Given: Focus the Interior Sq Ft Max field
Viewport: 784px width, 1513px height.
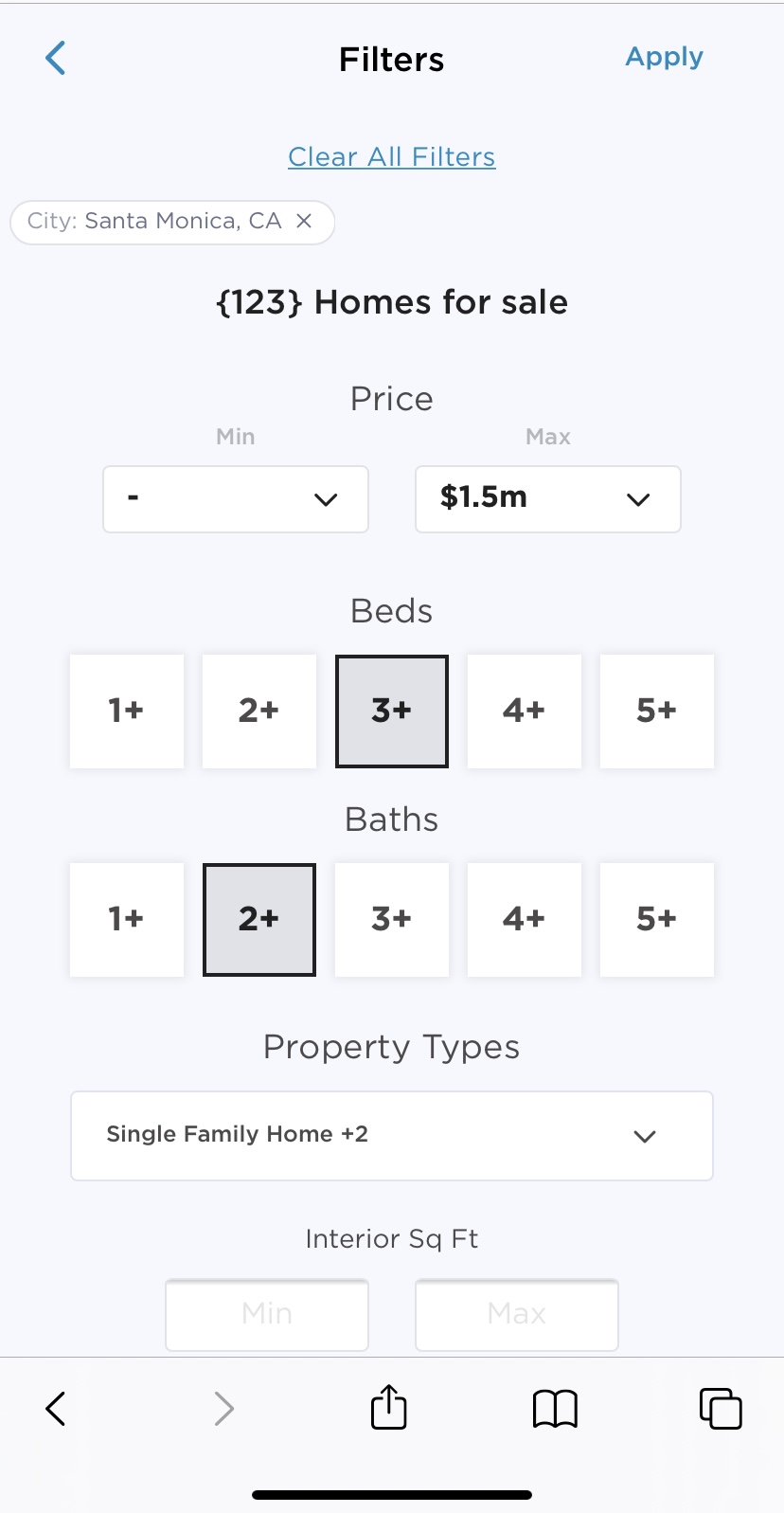Looking at the screenshot, I should [517, 1314].
